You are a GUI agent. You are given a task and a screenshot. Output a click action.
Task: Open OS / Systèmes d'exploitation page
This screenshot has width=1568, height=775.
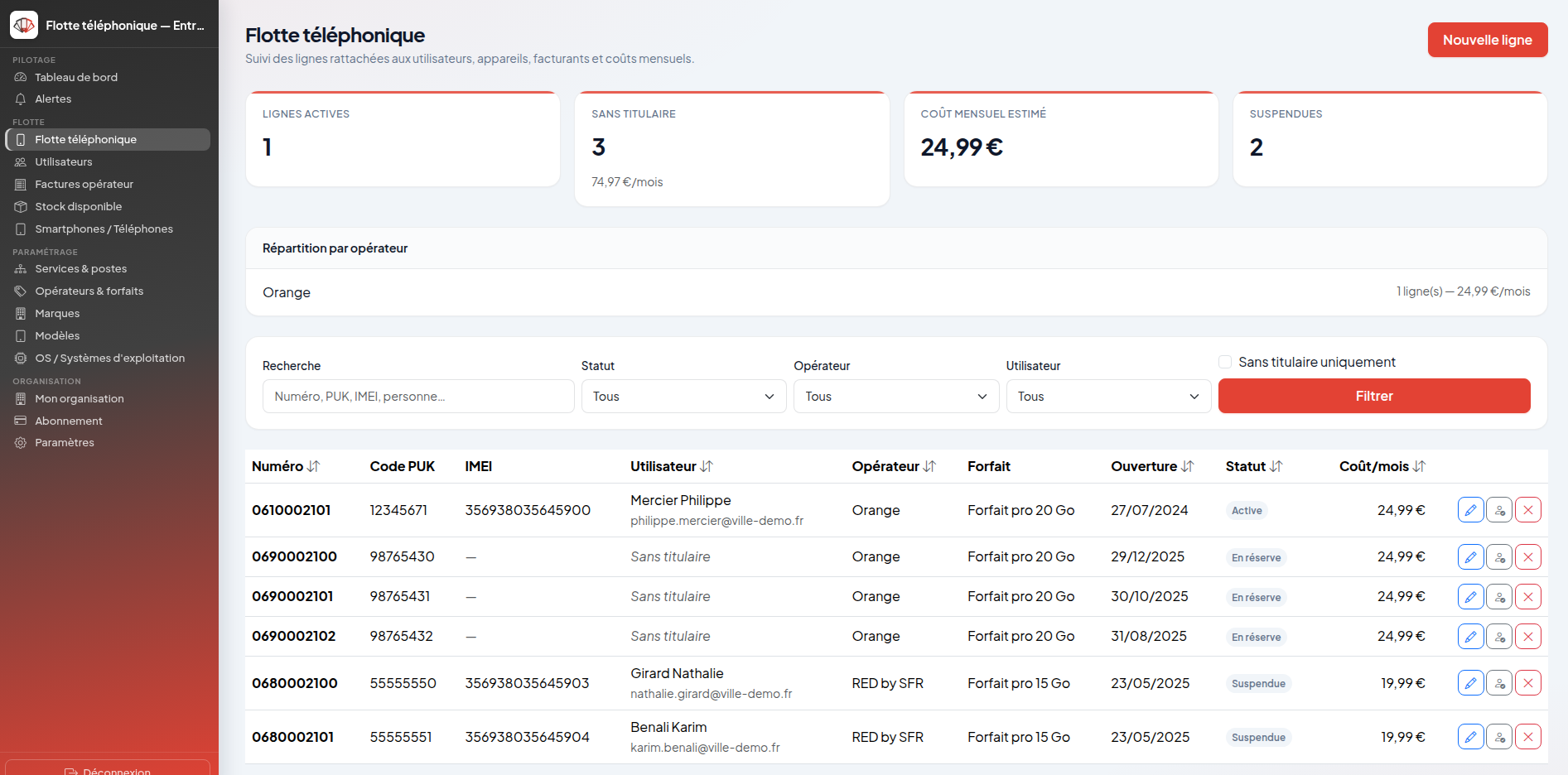click(x=108, y=359)
